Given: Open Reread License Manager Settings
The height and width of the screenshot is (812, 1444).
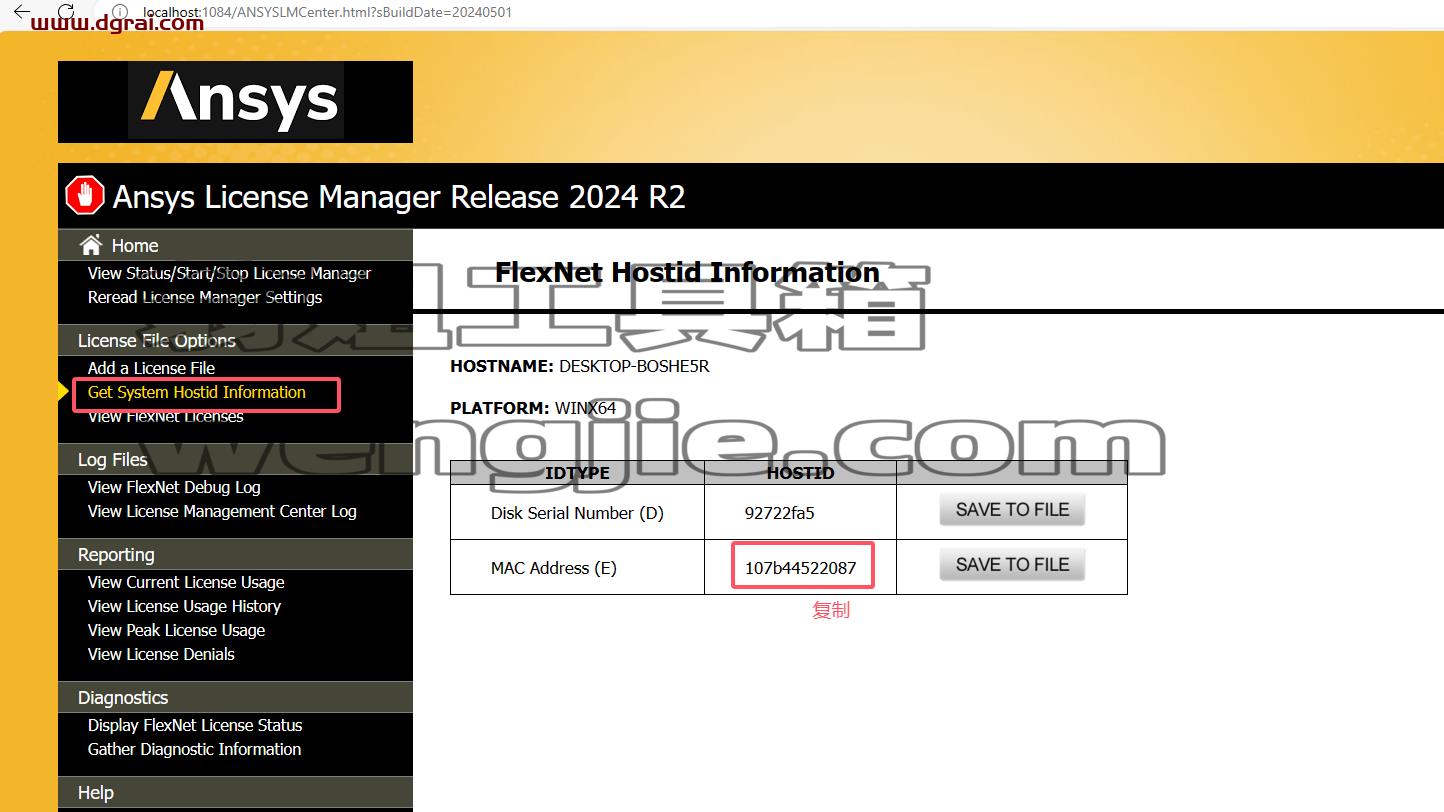Looking at the screenshot, I should tap(205, 297).
